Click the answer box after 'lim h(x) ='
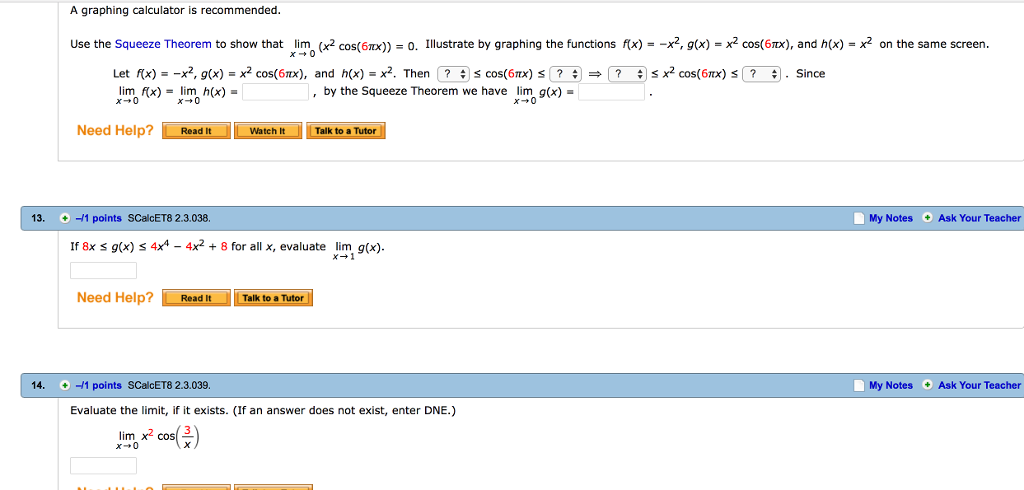This screenshot has height=490, width=1024. click(x=275, y=92)
